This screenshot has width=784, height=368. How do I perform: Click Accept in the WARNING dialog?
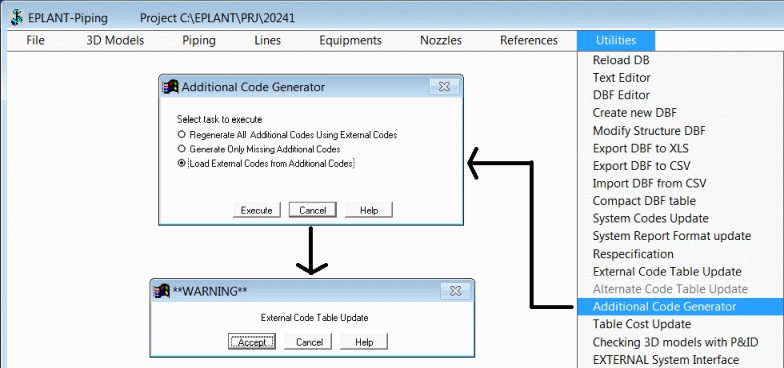252,342
